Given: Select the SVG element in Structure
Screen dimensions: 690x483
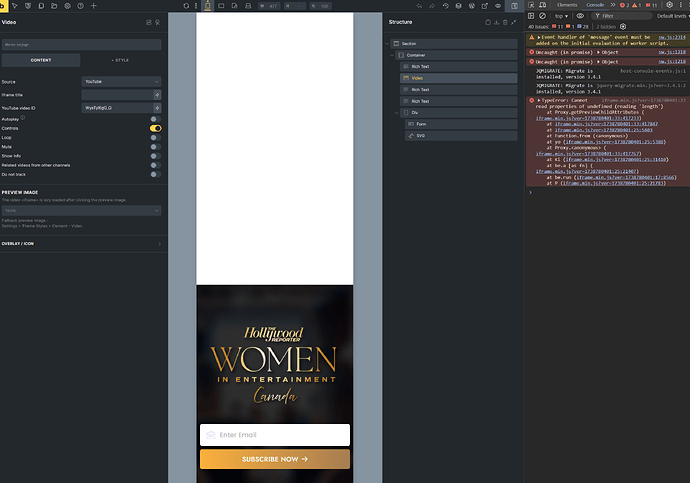Looking at the screenshot, I should click(x=461, y=135).
